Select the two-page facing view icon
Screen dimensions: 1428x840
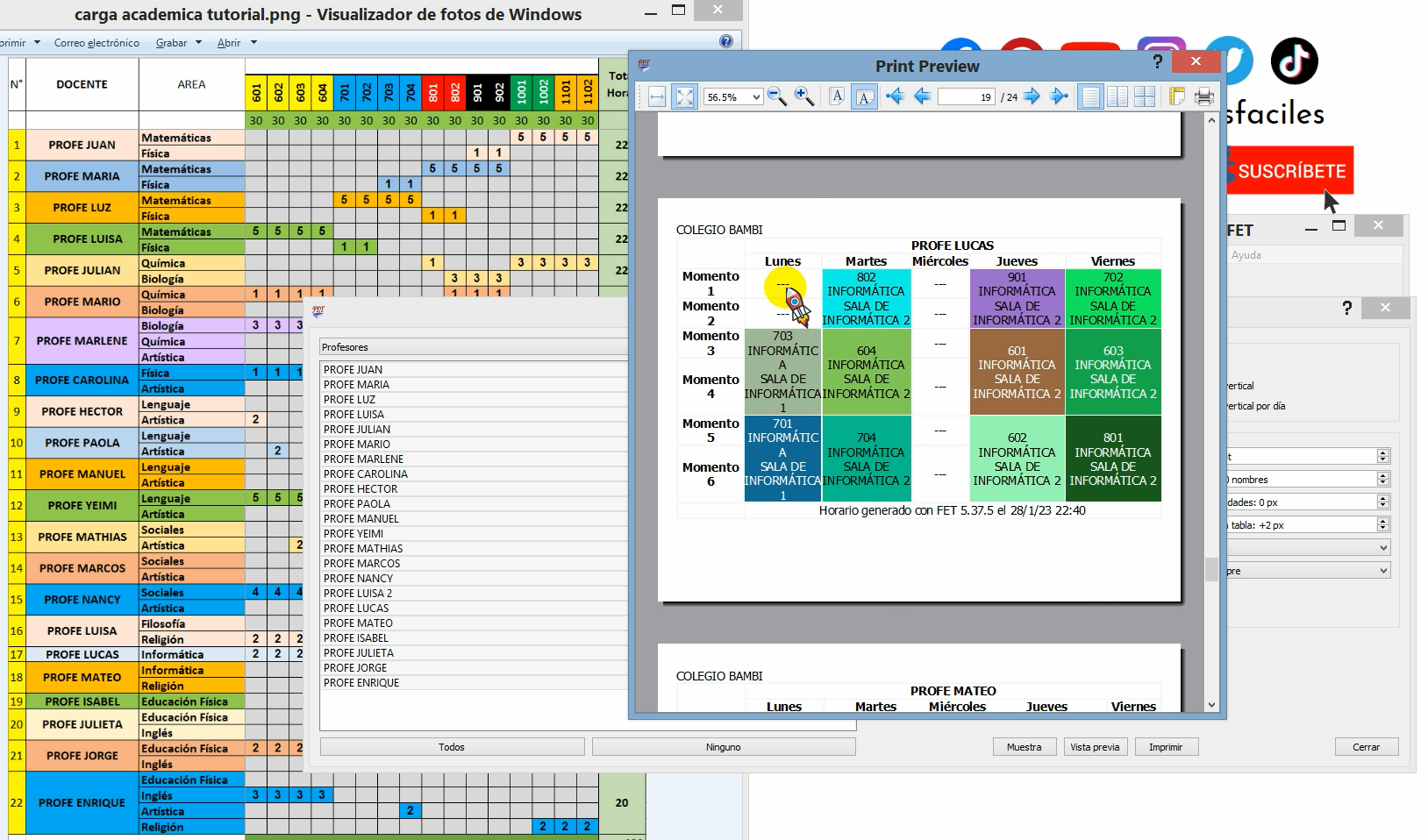click(1117, 96)
